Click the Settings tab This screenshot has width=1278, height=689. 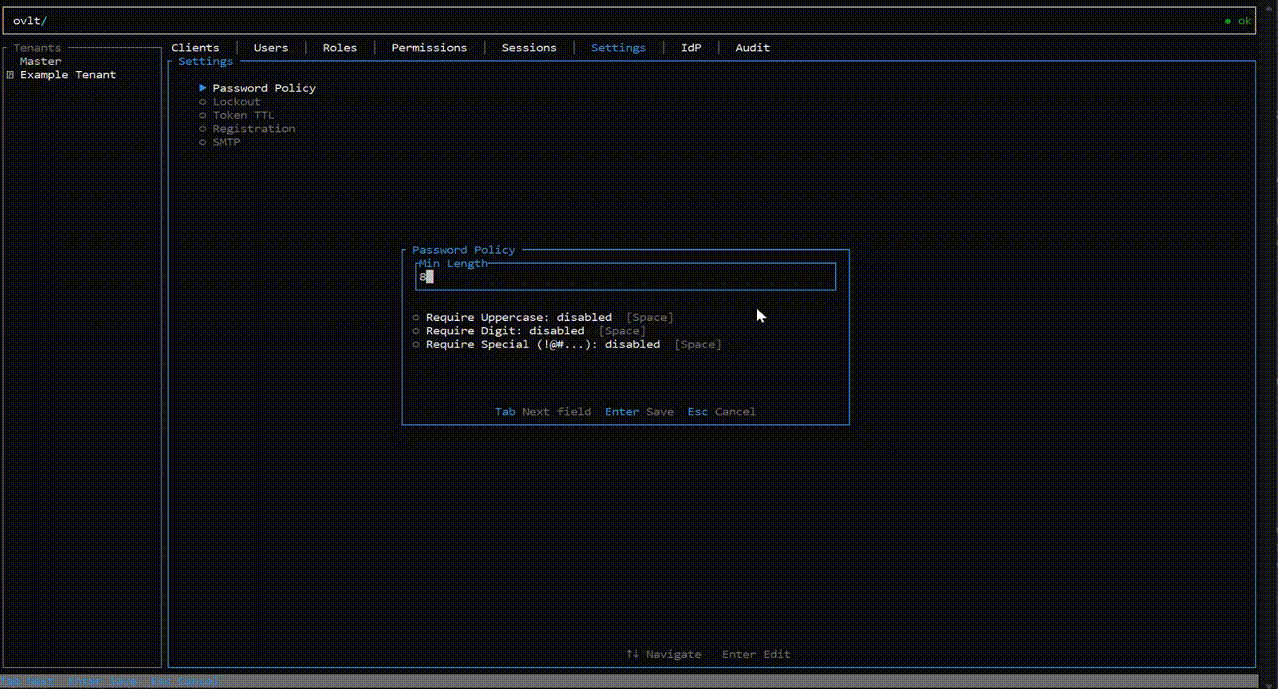[x=618, y=47]
